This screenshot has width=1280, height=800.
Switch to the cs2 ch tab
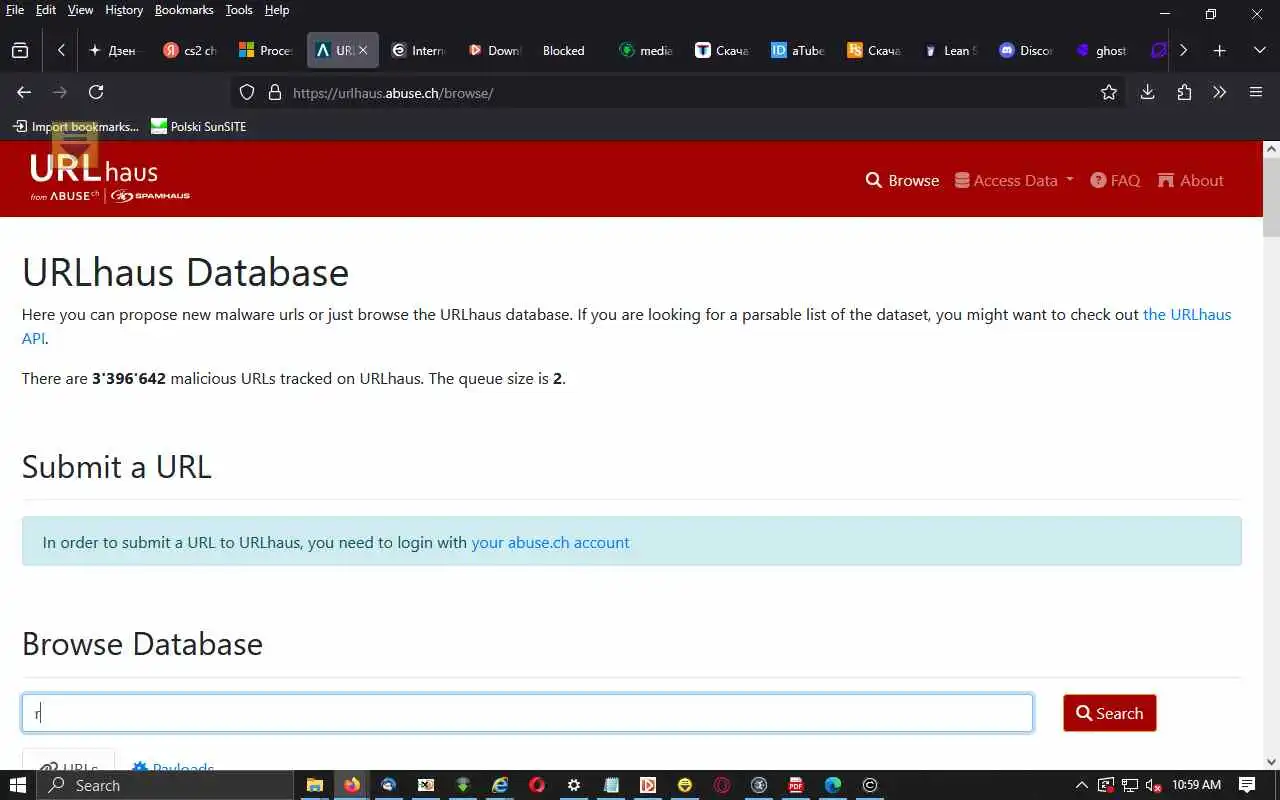190,50
